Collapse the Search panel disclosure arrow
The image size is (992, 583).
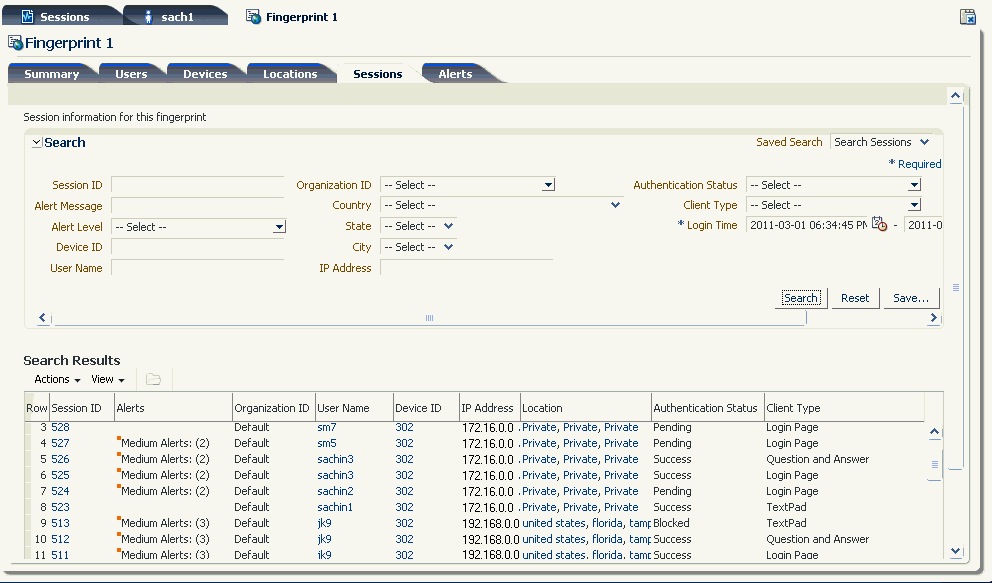(37, 142)
